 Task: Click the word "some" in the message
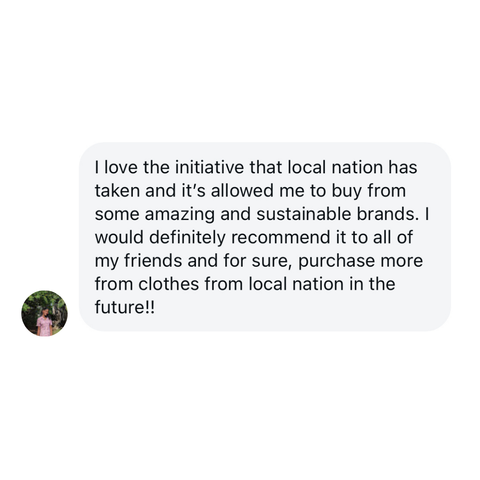tap(117, 215)
